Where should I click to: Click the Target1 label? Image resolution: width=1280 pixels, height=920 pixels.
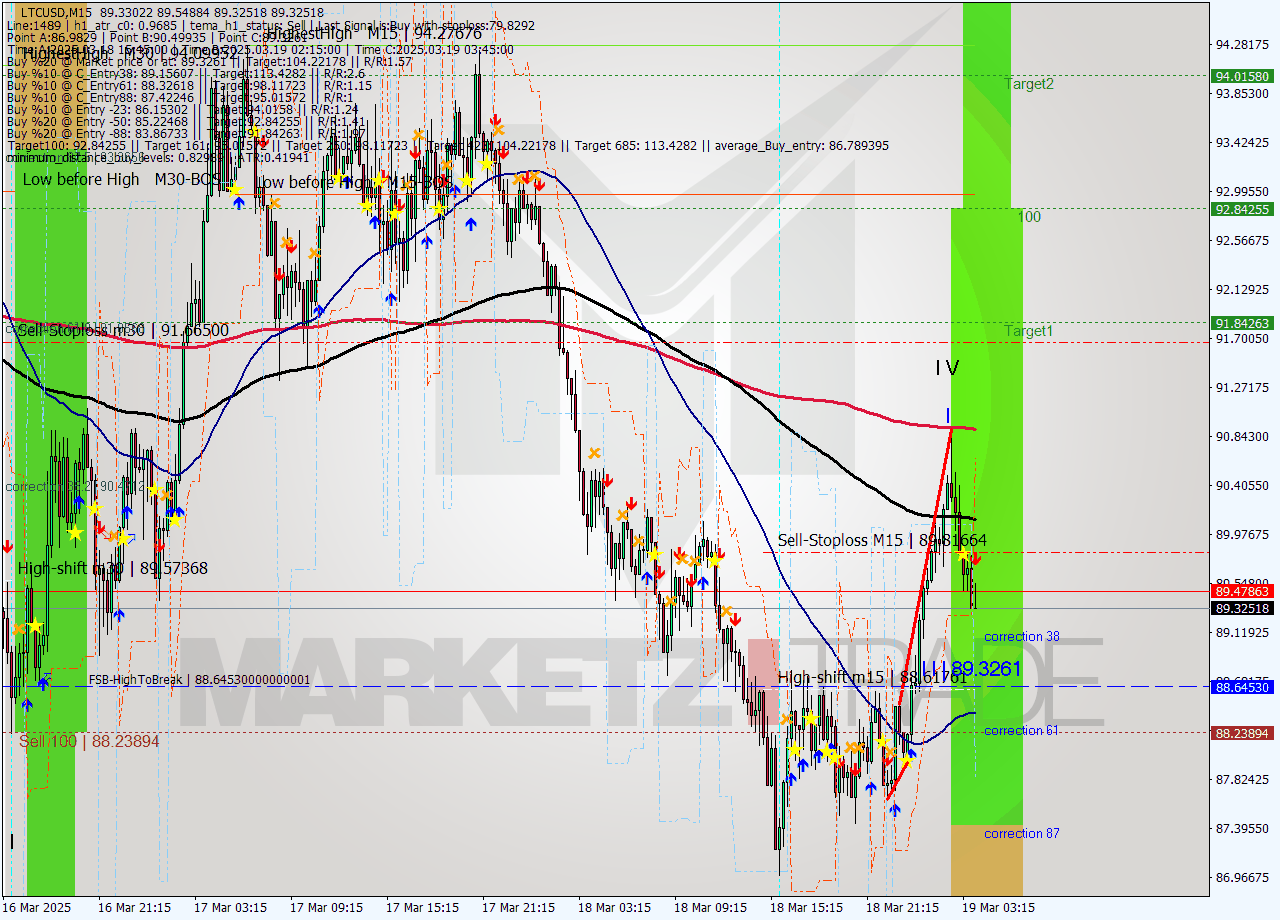(x=1031, y=331)
